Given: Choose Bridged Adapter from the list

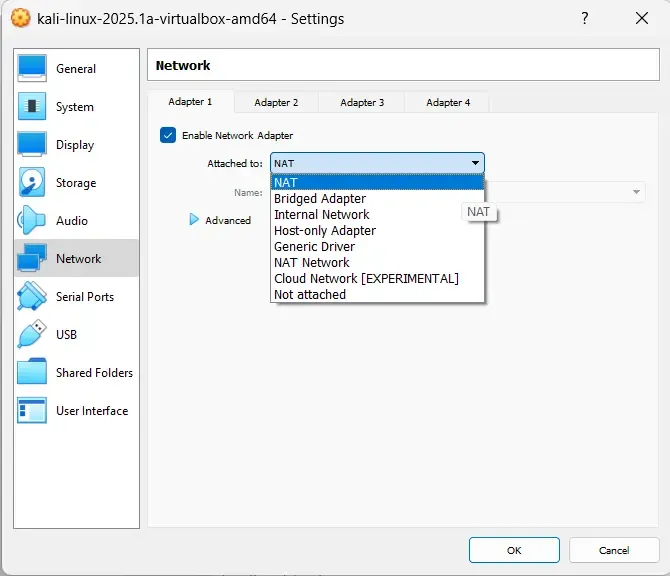Looking at the screenshot, I should [x=320, y=198].
